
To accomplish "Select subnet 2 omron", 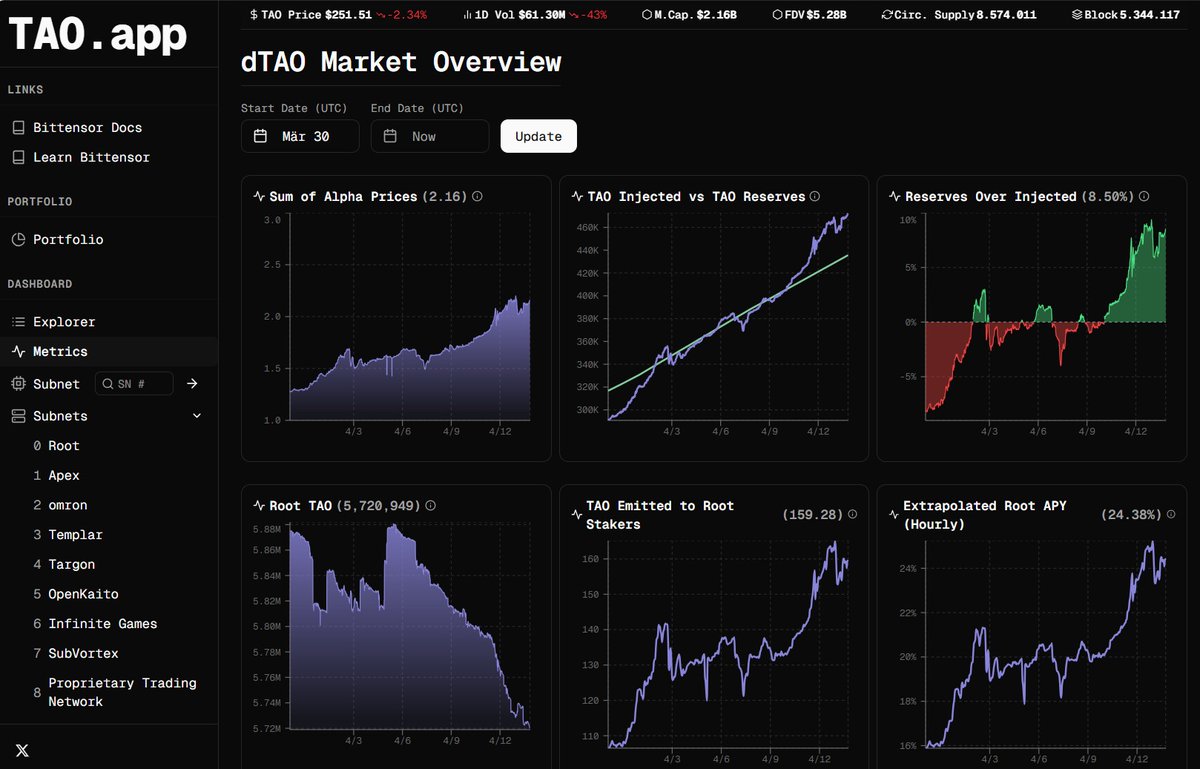I will pos(60,506).
